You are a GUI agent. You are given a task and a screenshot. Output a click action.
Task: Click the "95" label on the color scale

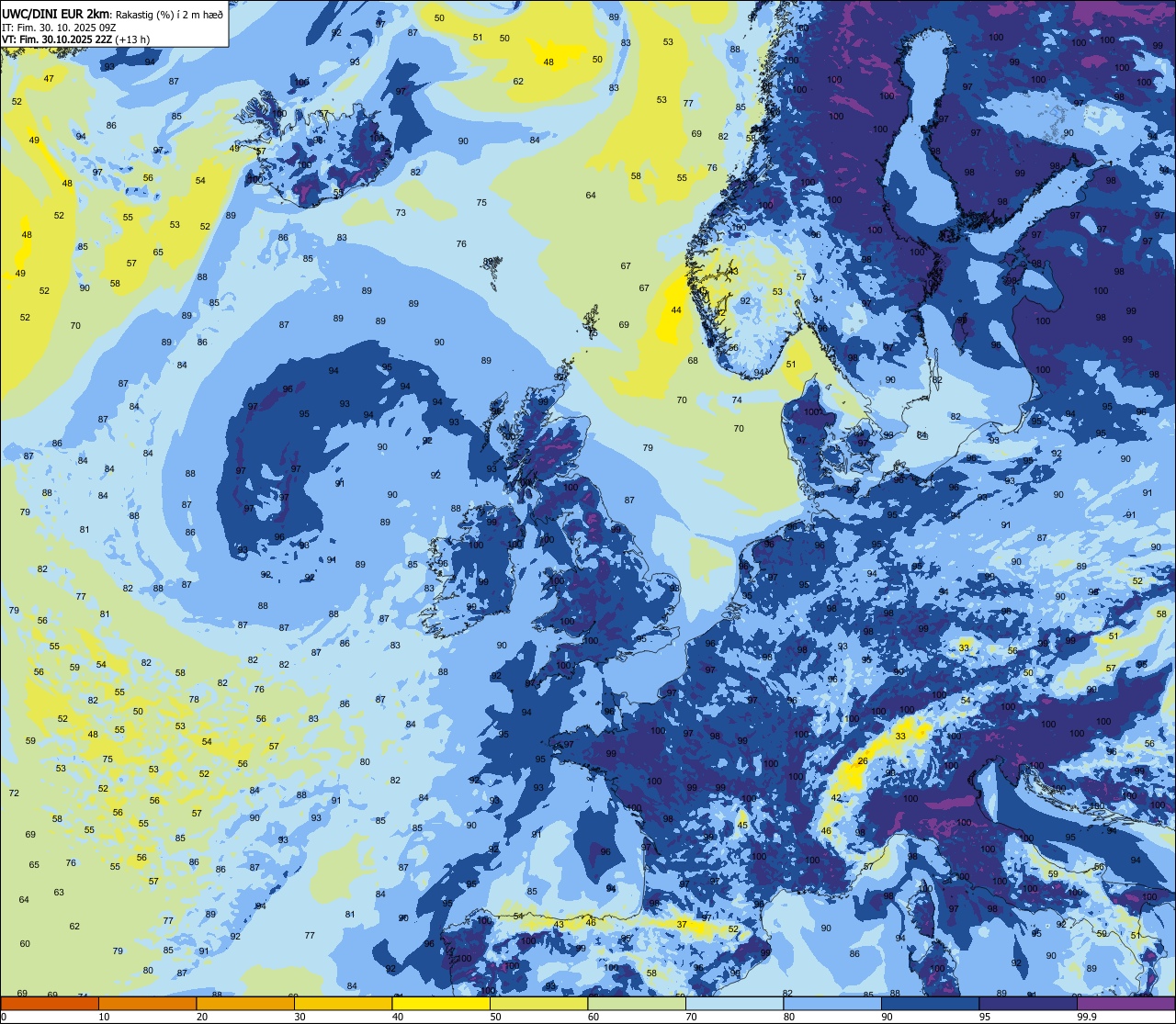click(985, 1017)
